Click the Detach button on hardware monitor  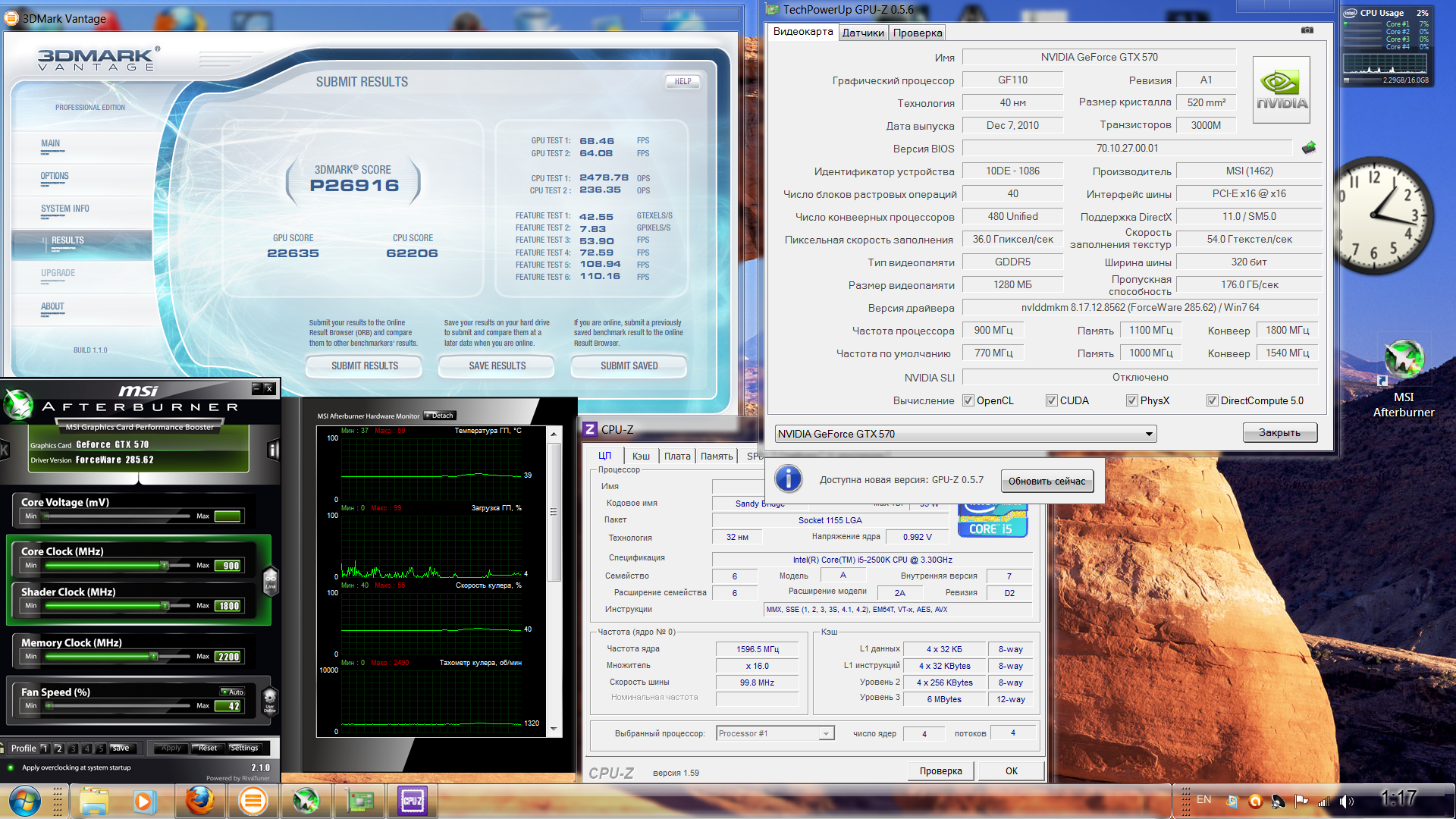pos(439,416)
